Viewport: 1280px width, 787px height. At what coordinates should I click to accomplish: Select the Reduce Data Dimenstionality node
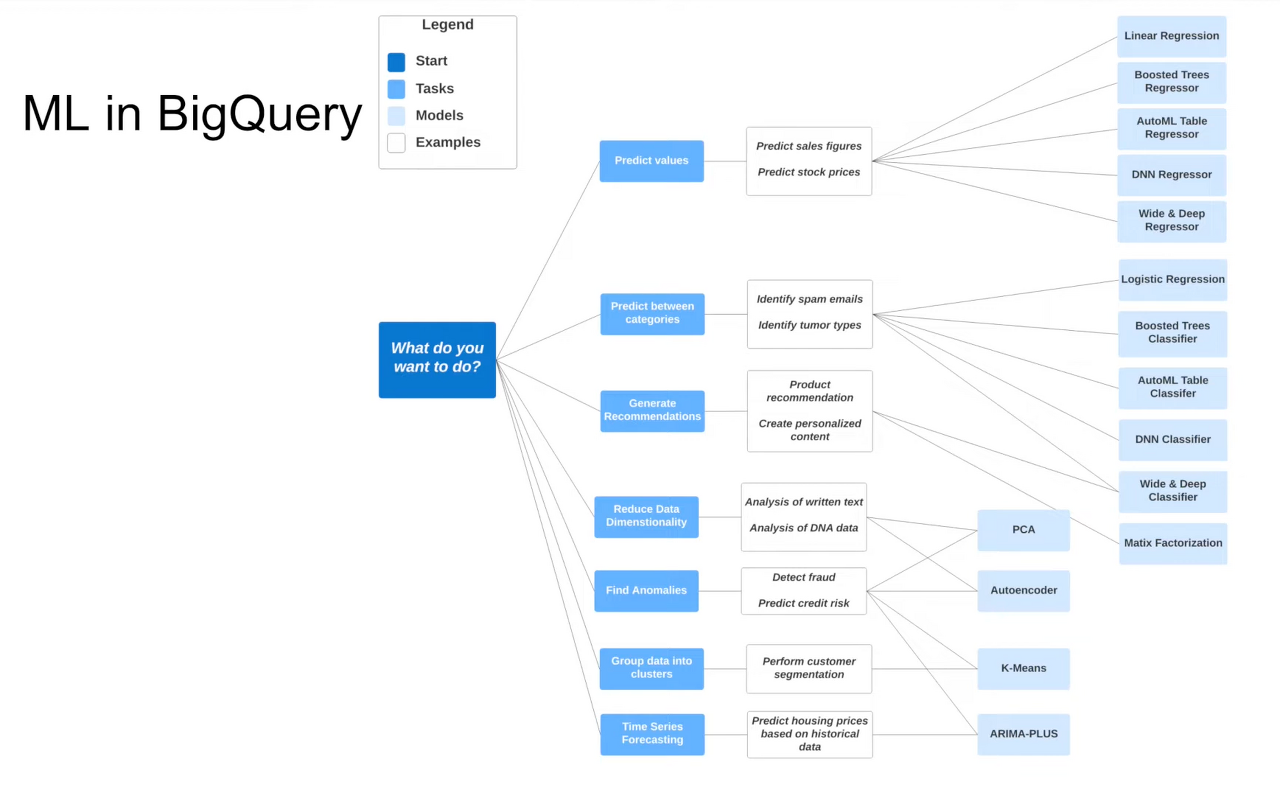pos(646,517)
